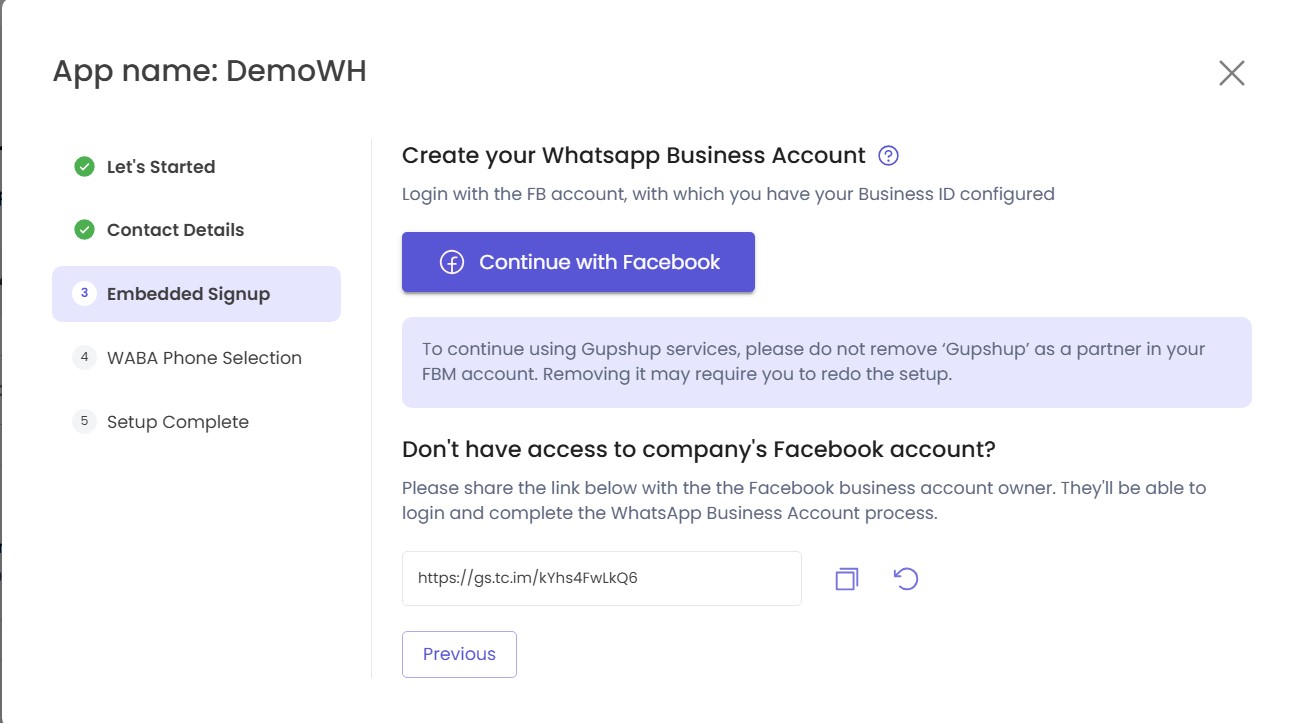Click the help question mark icon
This screenshot has width=1290, height=723.
tap(888, 156)
